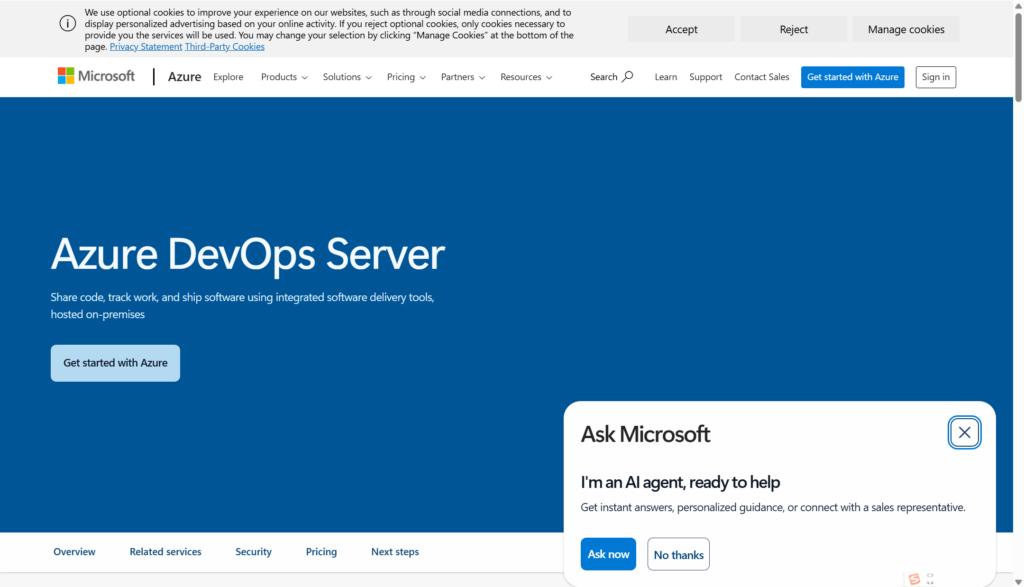This screenshot has width=1024, height=587.
Task: Switch to the Next steps tab
Action: coord(395,552)
